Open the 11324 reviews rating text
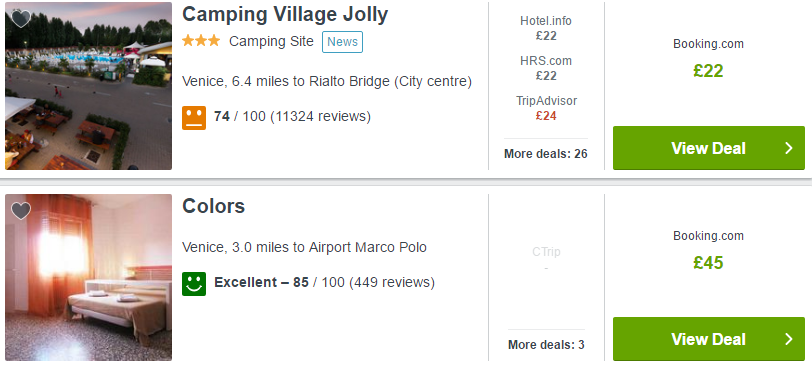 click(293, 116)
